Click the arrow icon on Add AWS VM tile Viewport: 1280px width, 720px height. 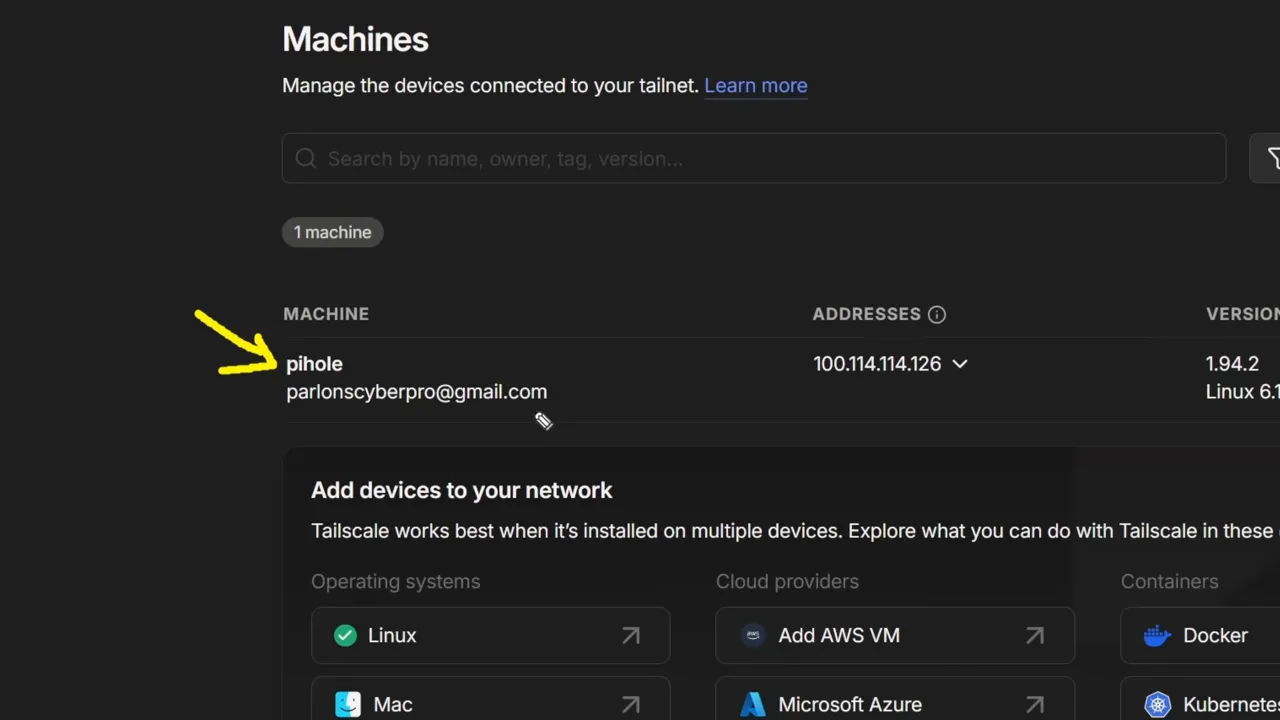pos(1034,635)
